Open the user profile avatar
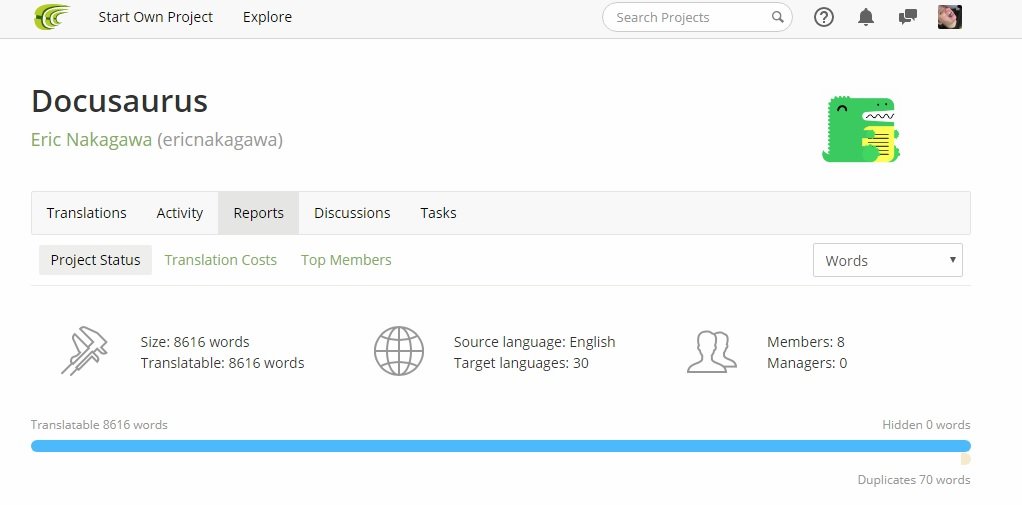1022x505 pixels. [x=950, y=17]
